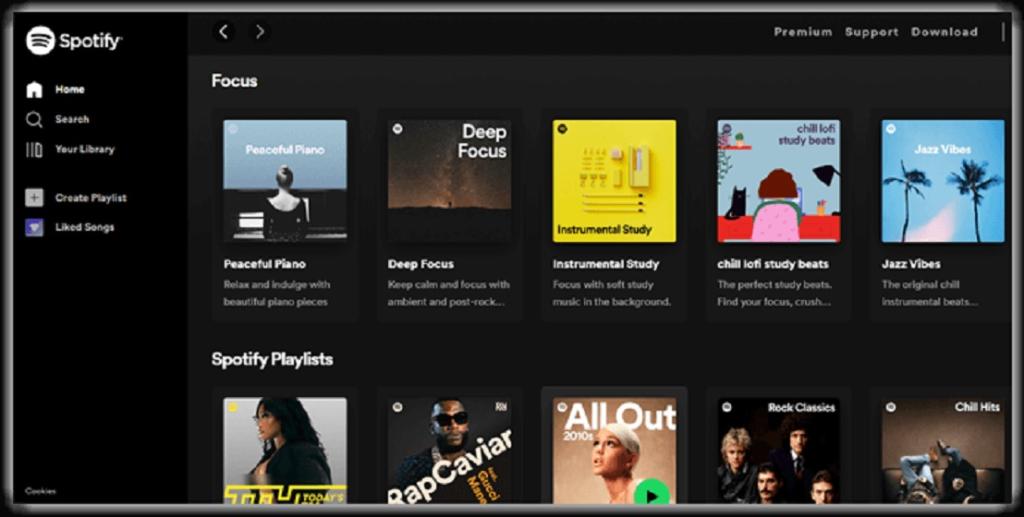Click the Spotify logo
Image resolution: width=1024 pixels, height=517 pixels.
tap(74, 41)
